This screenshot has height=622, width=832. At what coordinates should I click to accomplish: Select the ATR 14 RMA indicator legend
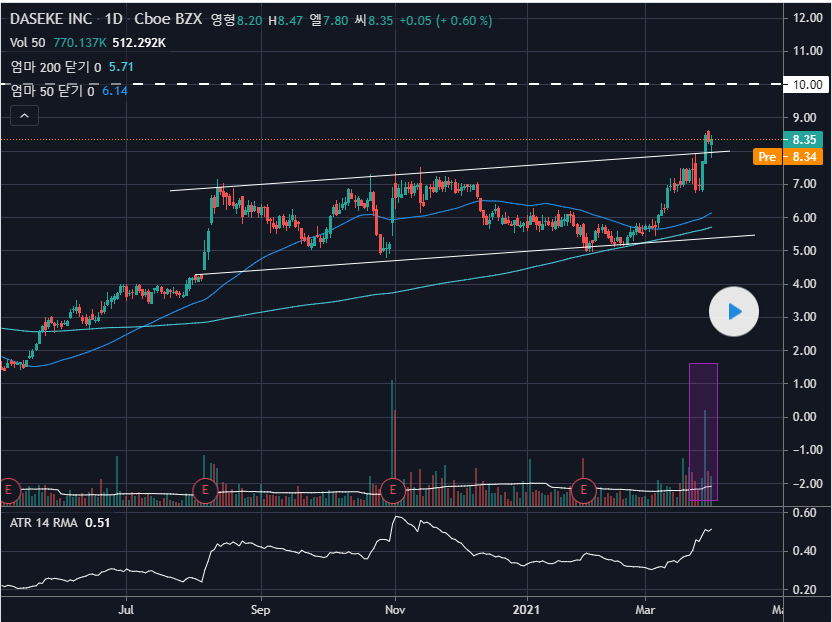point(42,522)
